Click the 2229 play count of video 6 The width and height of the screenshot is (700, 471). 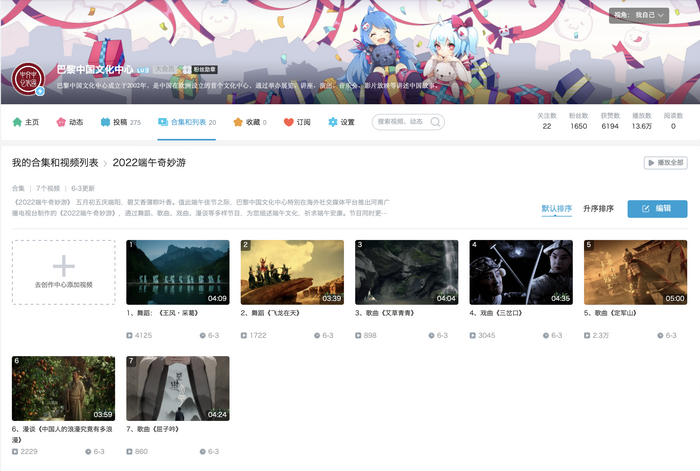pos(25,451)
